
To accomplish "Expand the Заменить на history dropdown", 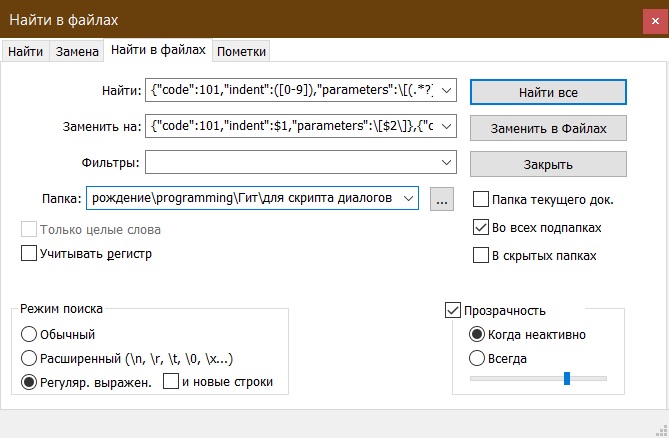I will pos(447,127).
